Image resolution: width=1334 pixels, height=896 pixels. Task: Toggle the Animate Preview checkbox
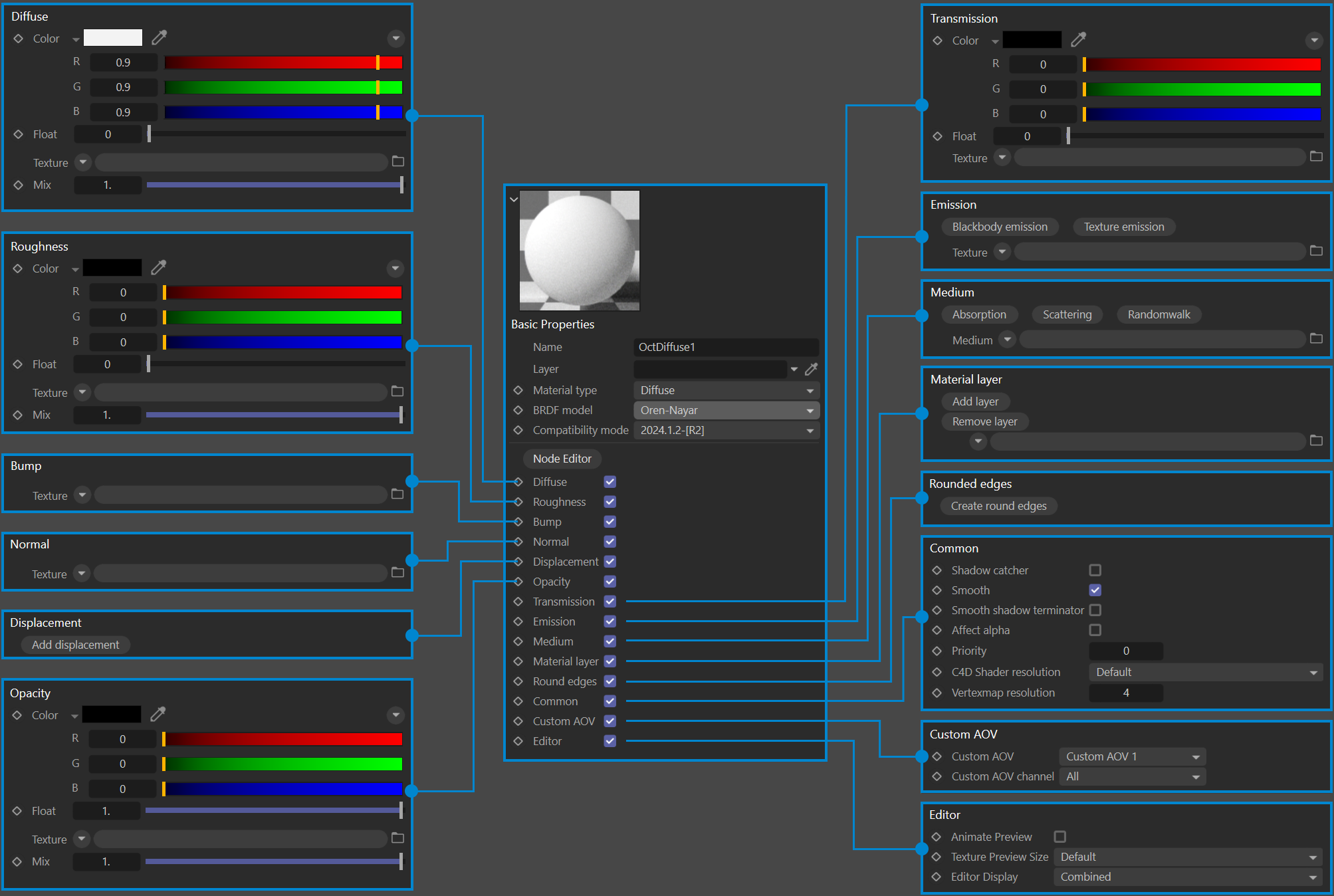[1060, 837]
